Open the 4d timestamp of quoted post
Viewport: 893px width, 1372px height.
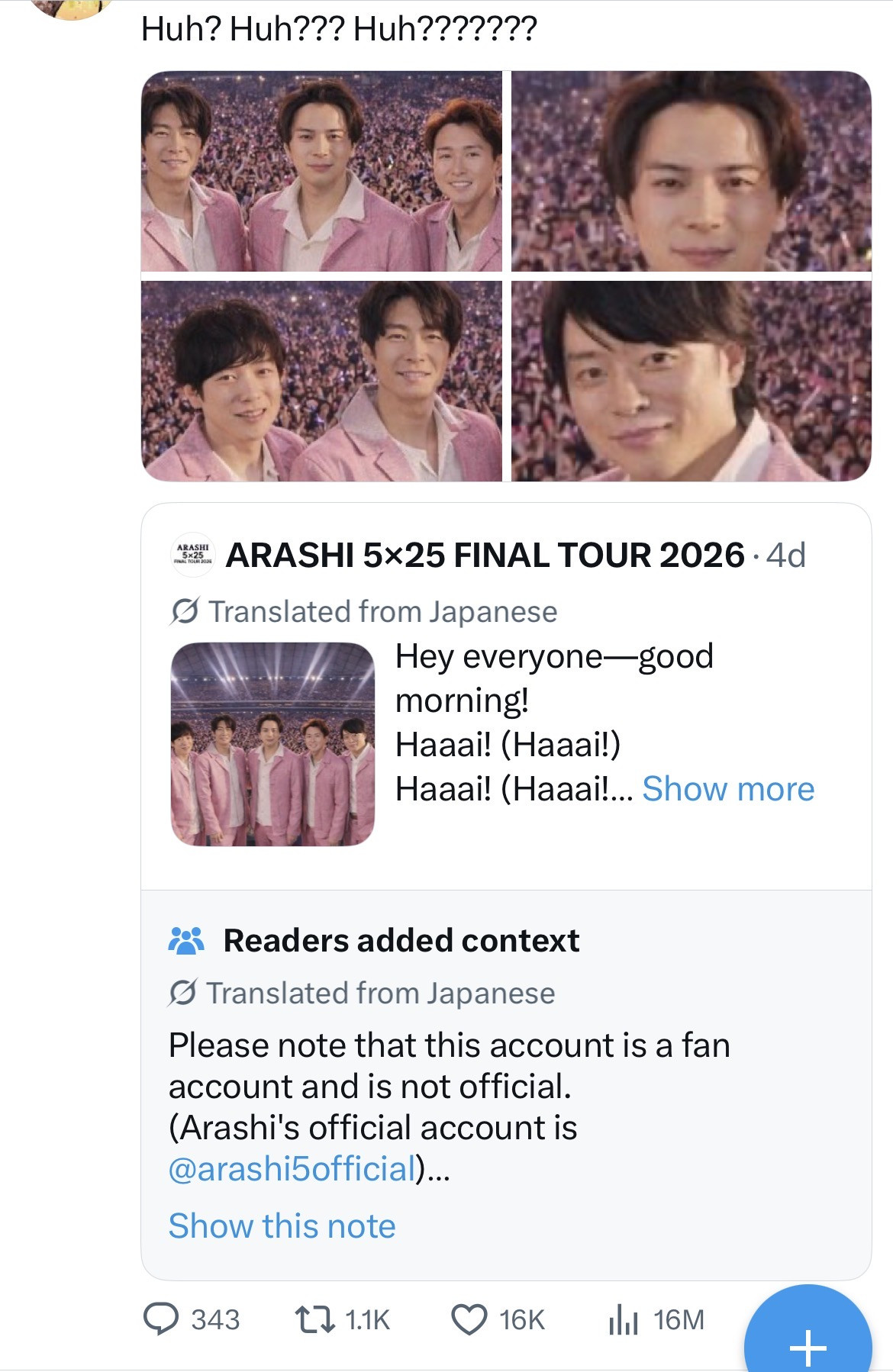click(x=786, y=555)
